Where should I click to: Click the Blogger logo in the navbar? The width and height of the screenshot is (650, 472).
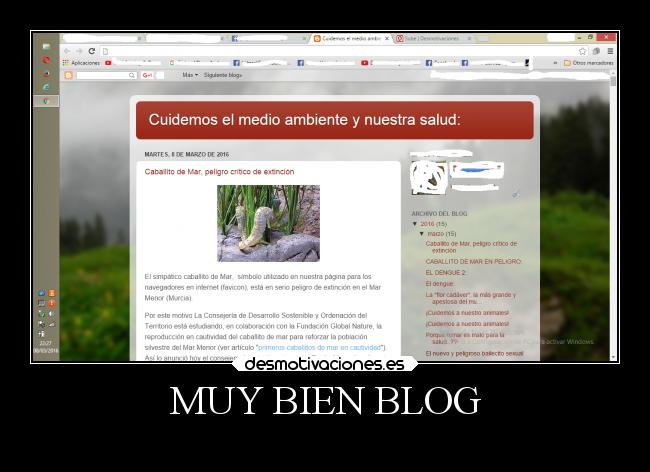point(68,75)
